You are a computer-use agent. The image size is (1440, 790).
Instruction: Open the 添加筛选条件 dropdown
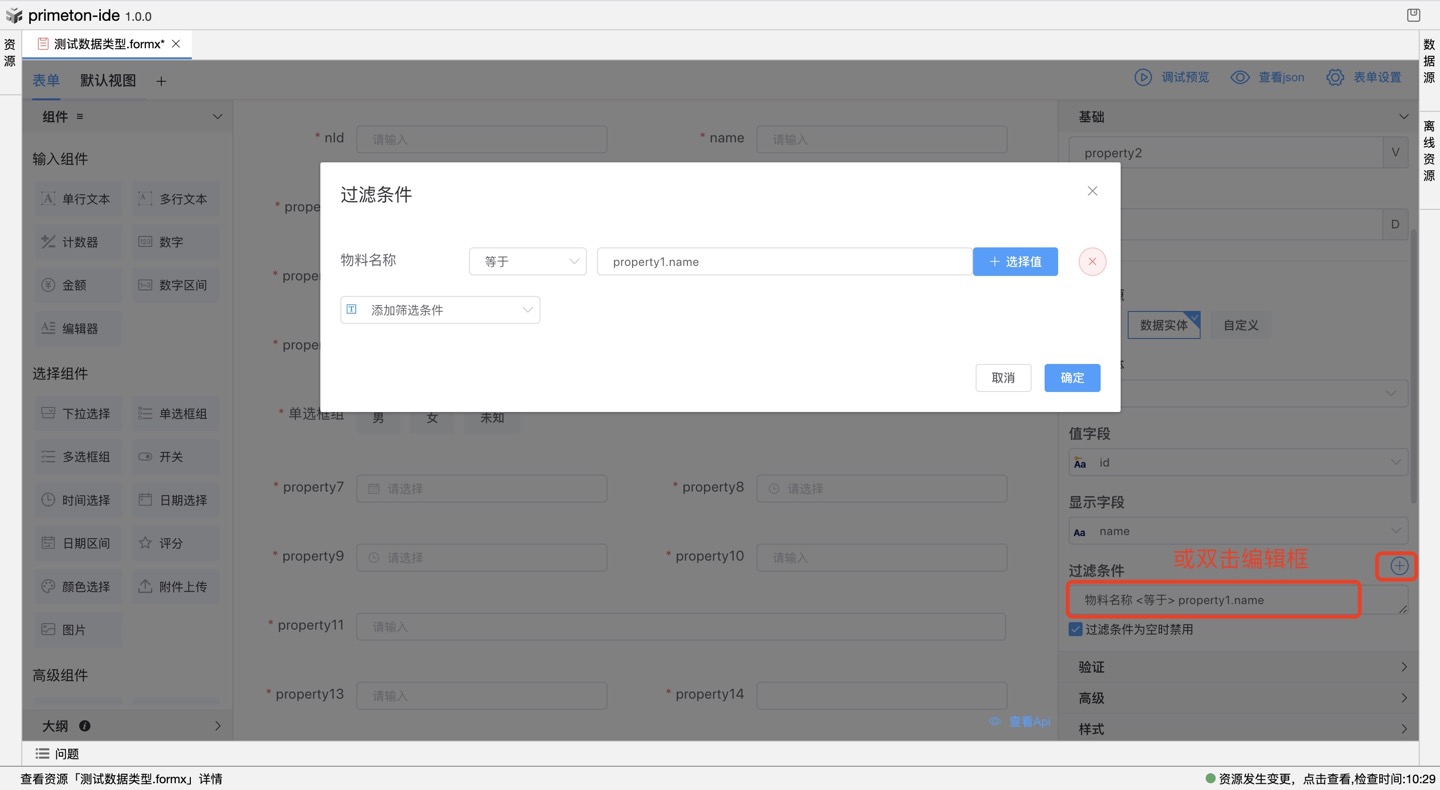point(440,310)
